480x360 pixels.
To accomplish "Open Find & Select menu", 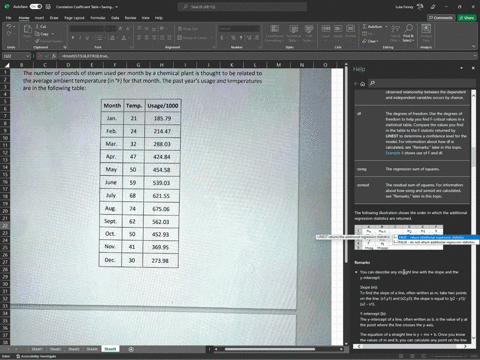I will (408, 33).
